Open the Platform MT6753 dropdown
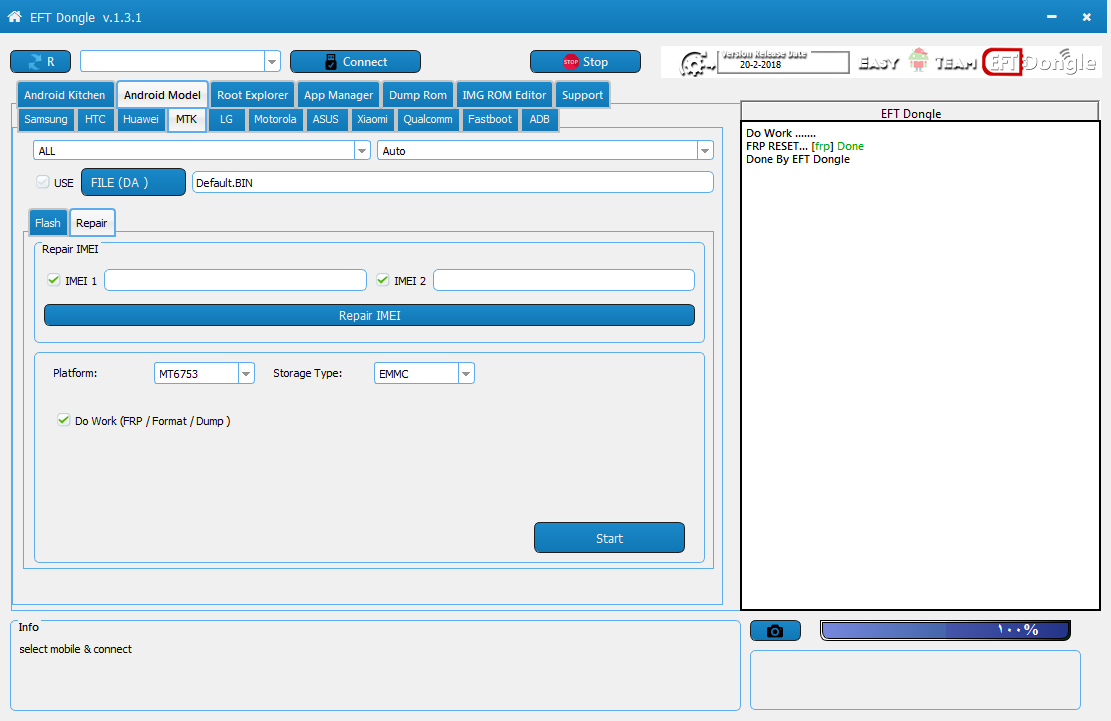Screen dimensions: 1111x721 click(246, 373)
